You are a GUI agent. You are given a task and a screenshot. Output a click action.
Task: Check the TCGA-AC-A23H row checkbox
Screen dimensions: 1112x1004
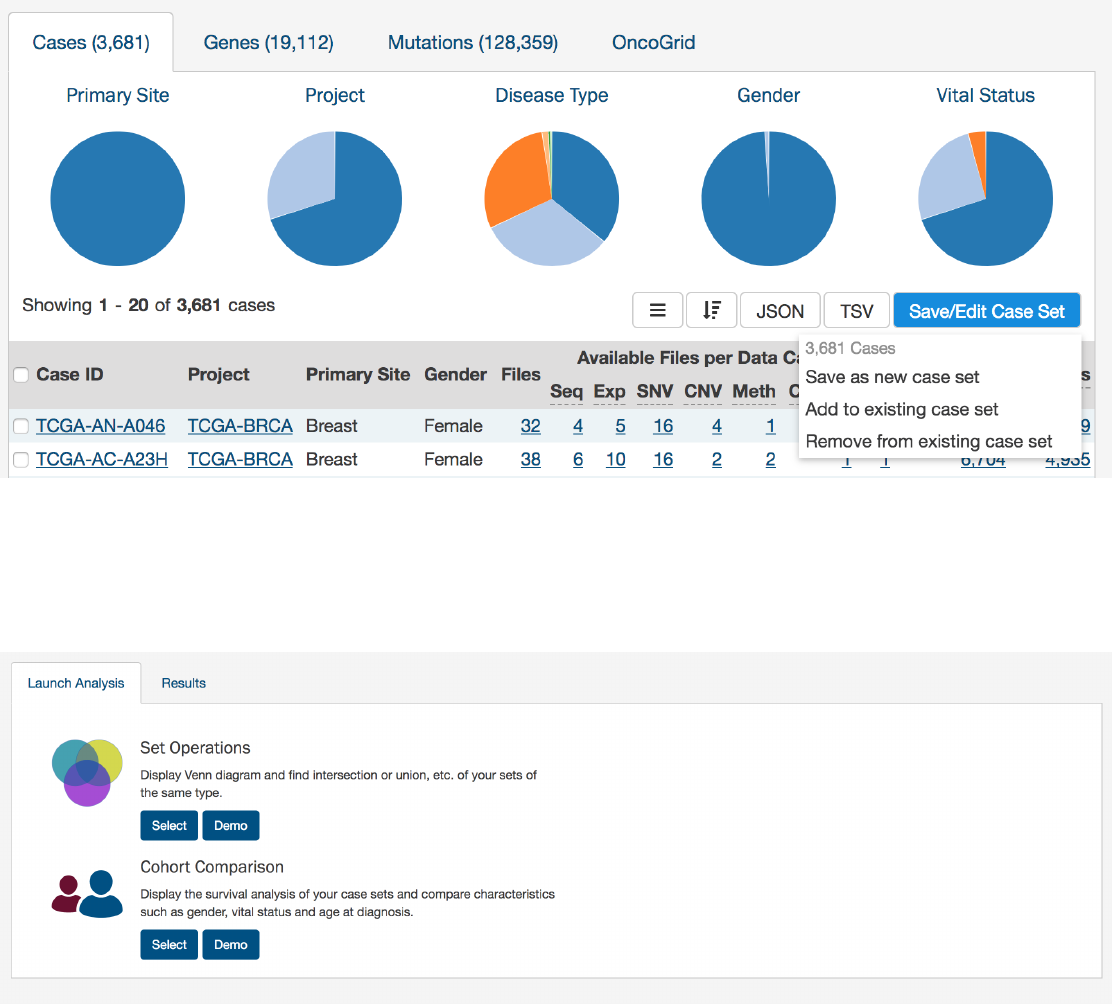pyautogui.click(x=21, y=460)
